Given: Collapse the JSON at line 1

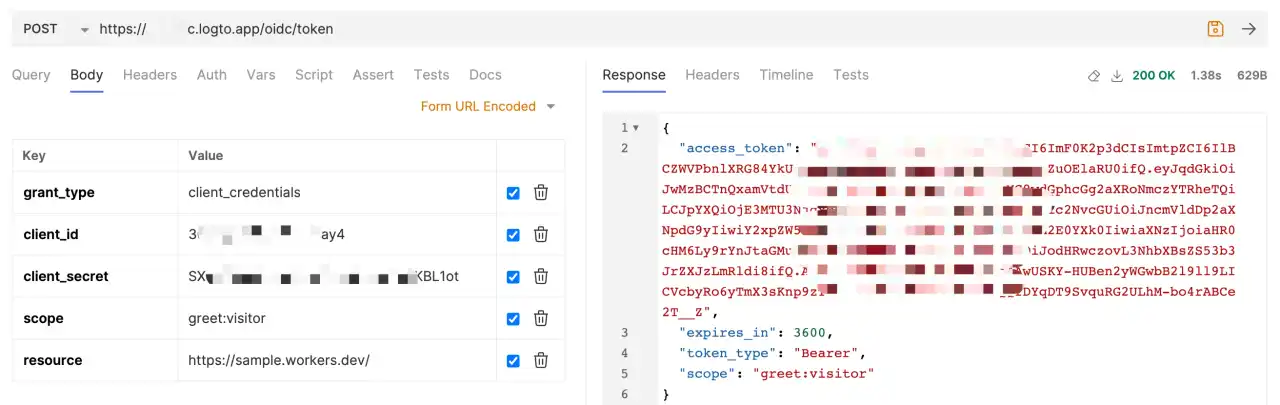Looking at the screenshot, I should 635,128.
